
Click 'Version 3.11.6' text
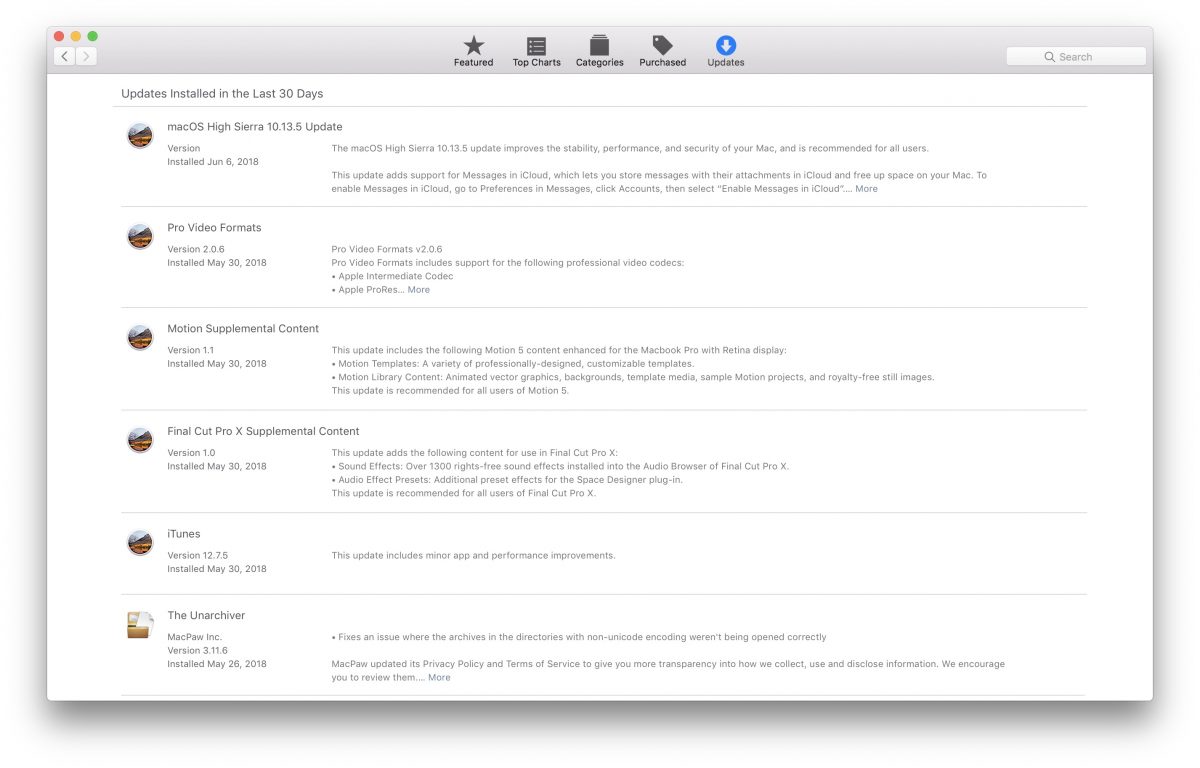[x=197, y=651]
